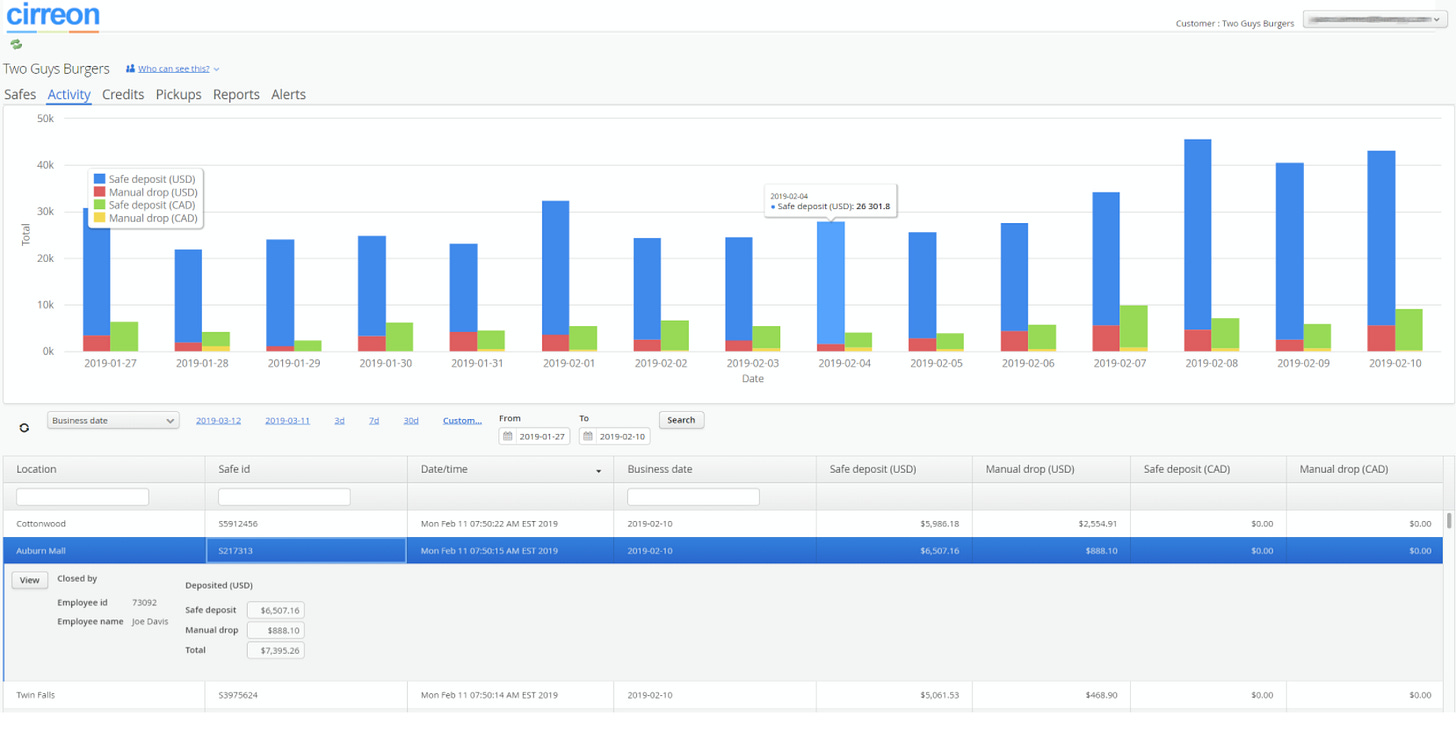Click the Business date filter input box

(693, 497)
